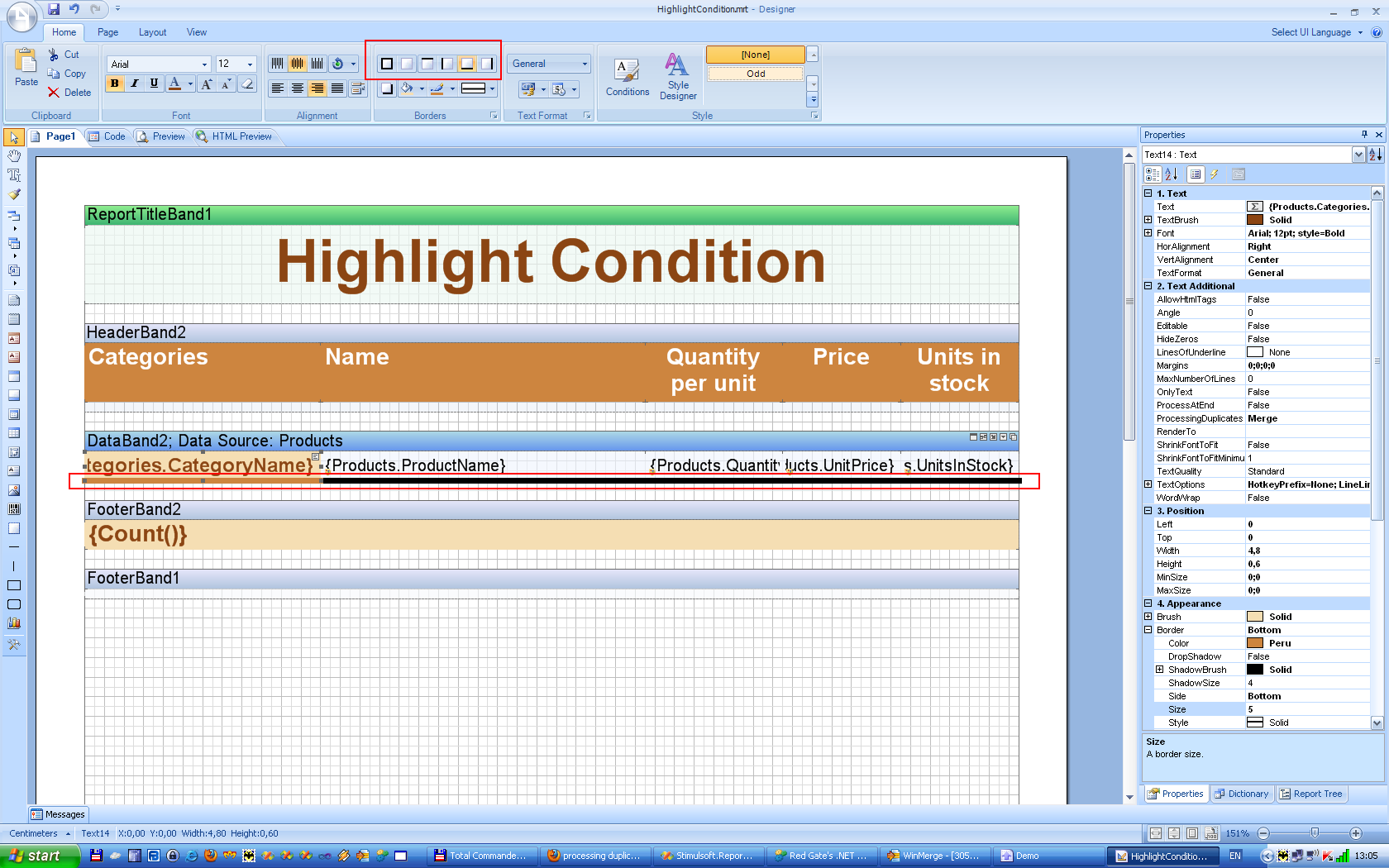Cut the selected component
1389x868 pixels.
point(64,55)
